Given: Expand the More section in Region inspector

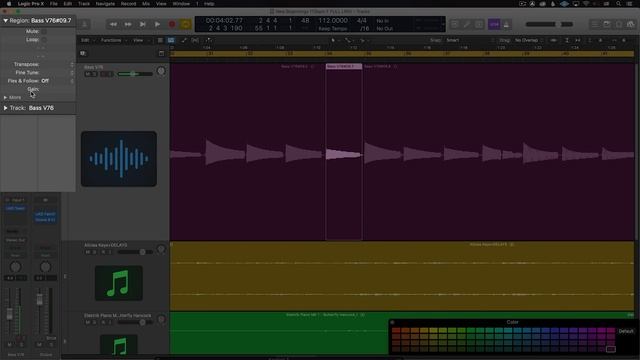Looking at the screenshot, I should (6, 98).
